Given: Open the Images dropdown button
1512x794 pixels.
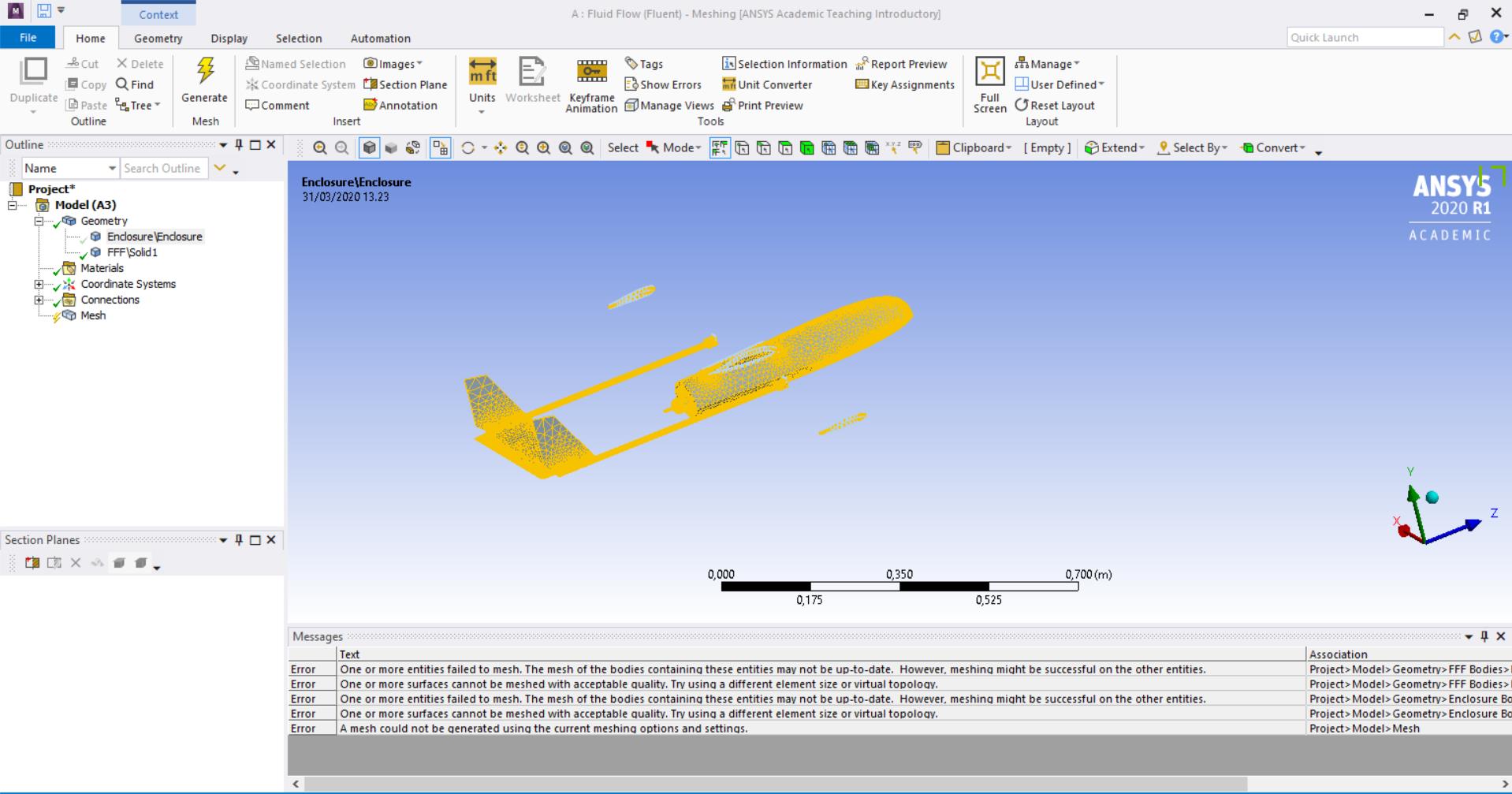Looking at the screenshot, I should tap(393, 64).
